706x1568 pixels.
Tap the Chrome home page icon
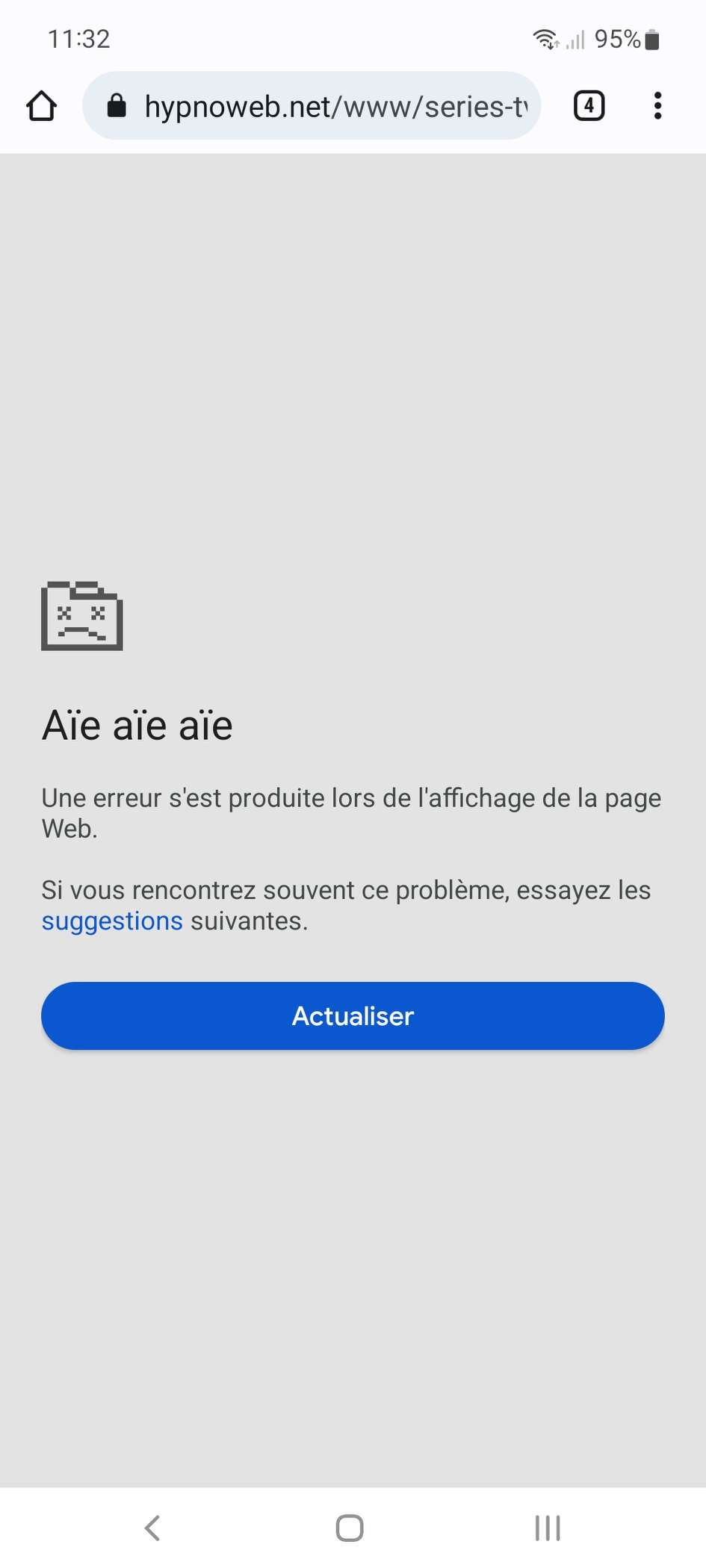(42, 106)
